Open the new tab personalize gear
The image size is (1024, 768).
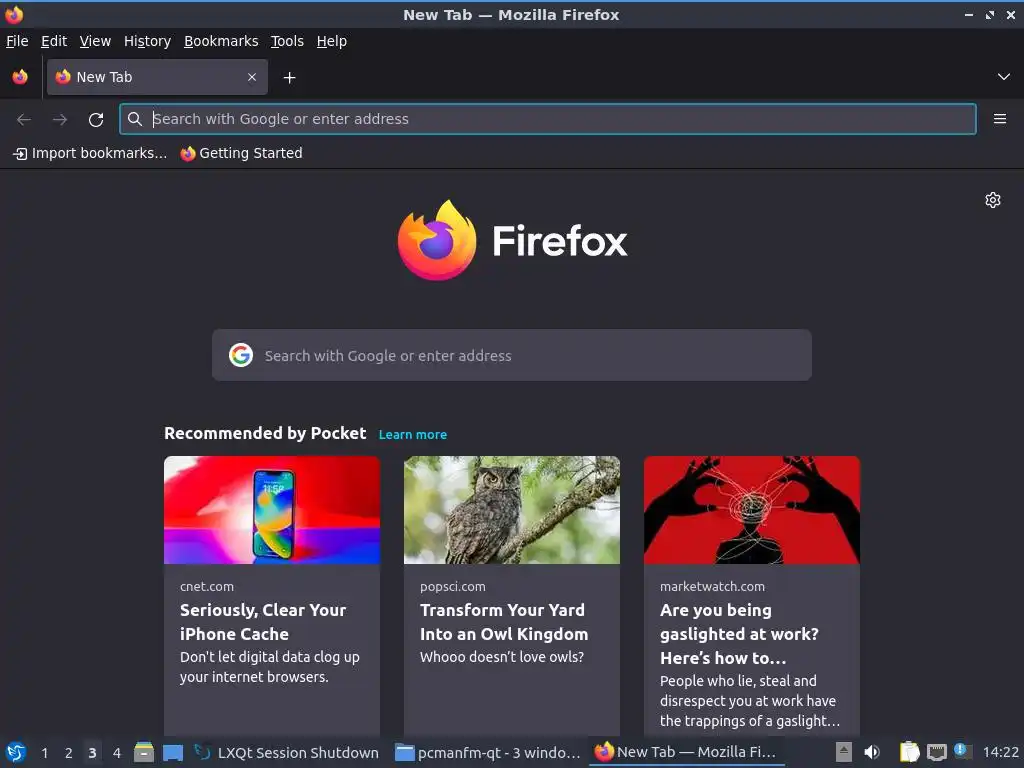coord(993,200)
